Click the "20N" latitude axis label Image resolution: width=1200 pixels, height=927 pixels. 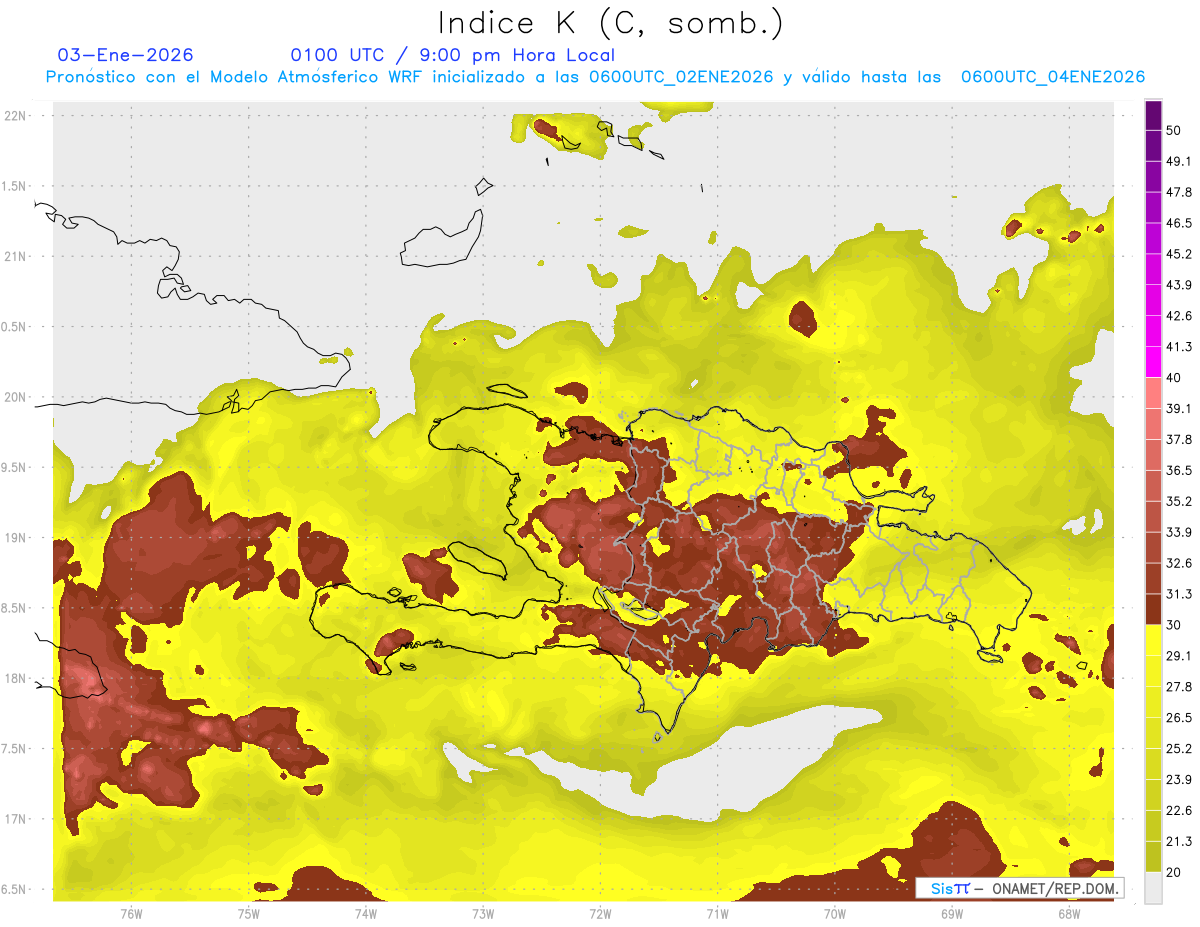(15, 397)
